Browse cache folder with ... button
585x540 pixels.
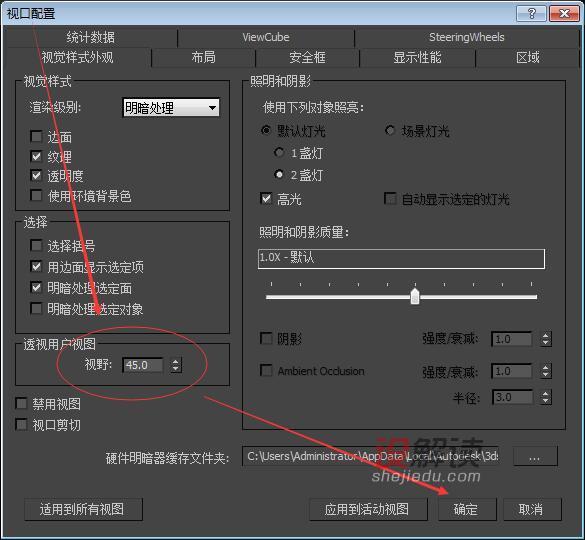point(535,456)
